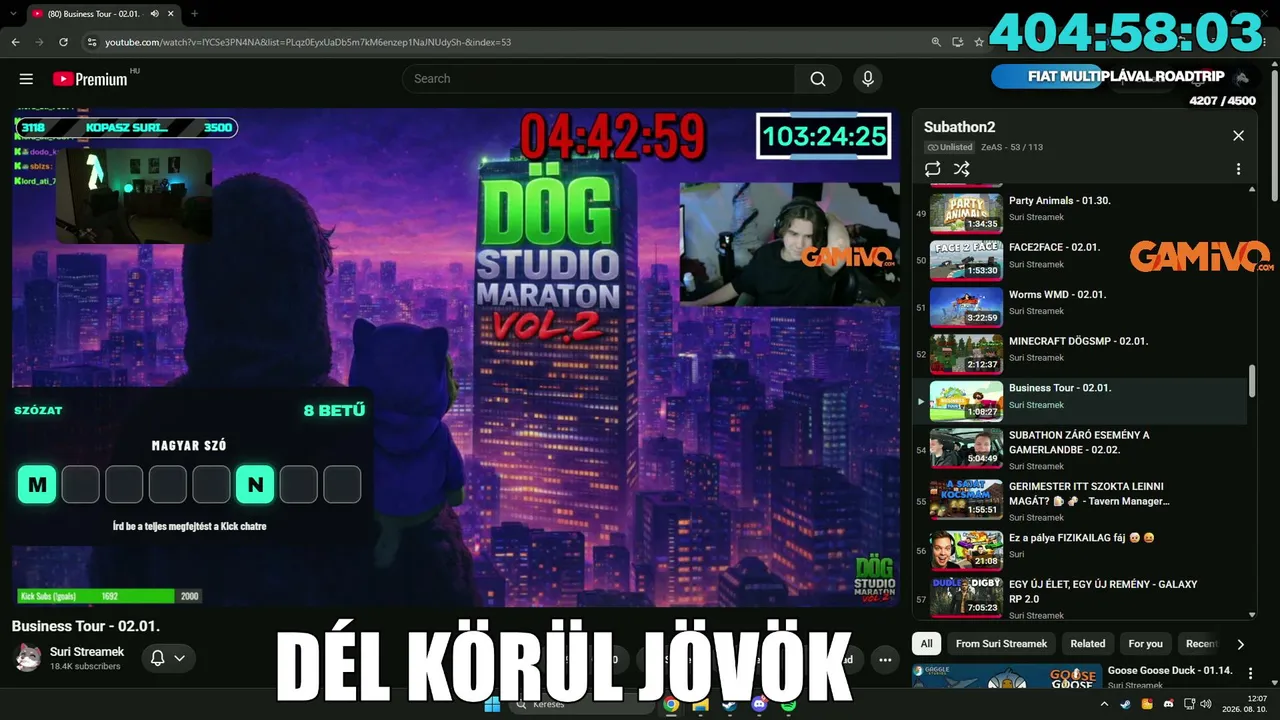Image resolution: width=1280 pixels, height=720 pixels.
Task: Select the For you filter chip
Action: (x=1146, y=644)
